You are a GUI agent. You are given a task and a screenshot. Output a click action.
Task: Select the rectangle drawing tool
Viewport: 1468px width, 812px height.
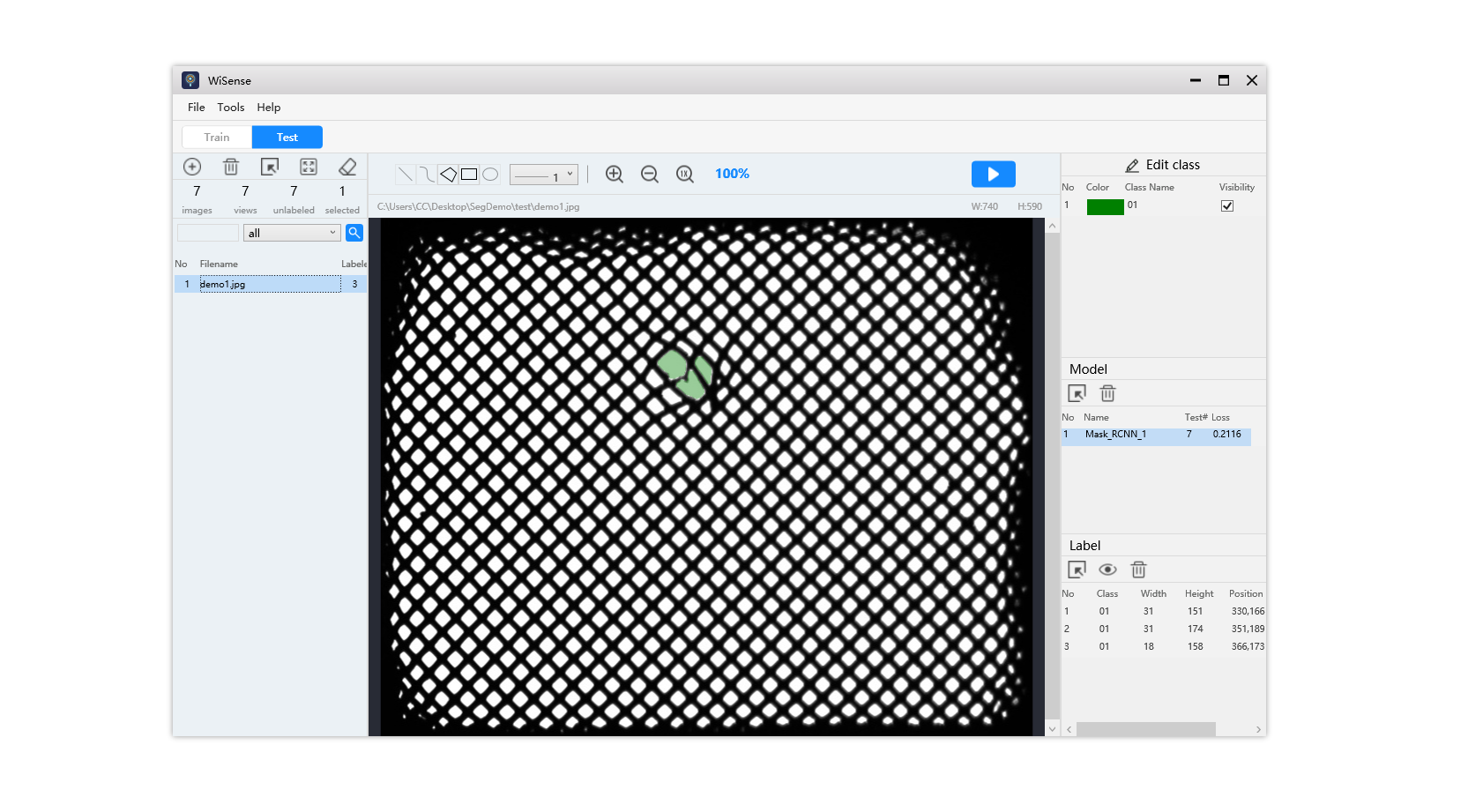click(x=469, y=175)
